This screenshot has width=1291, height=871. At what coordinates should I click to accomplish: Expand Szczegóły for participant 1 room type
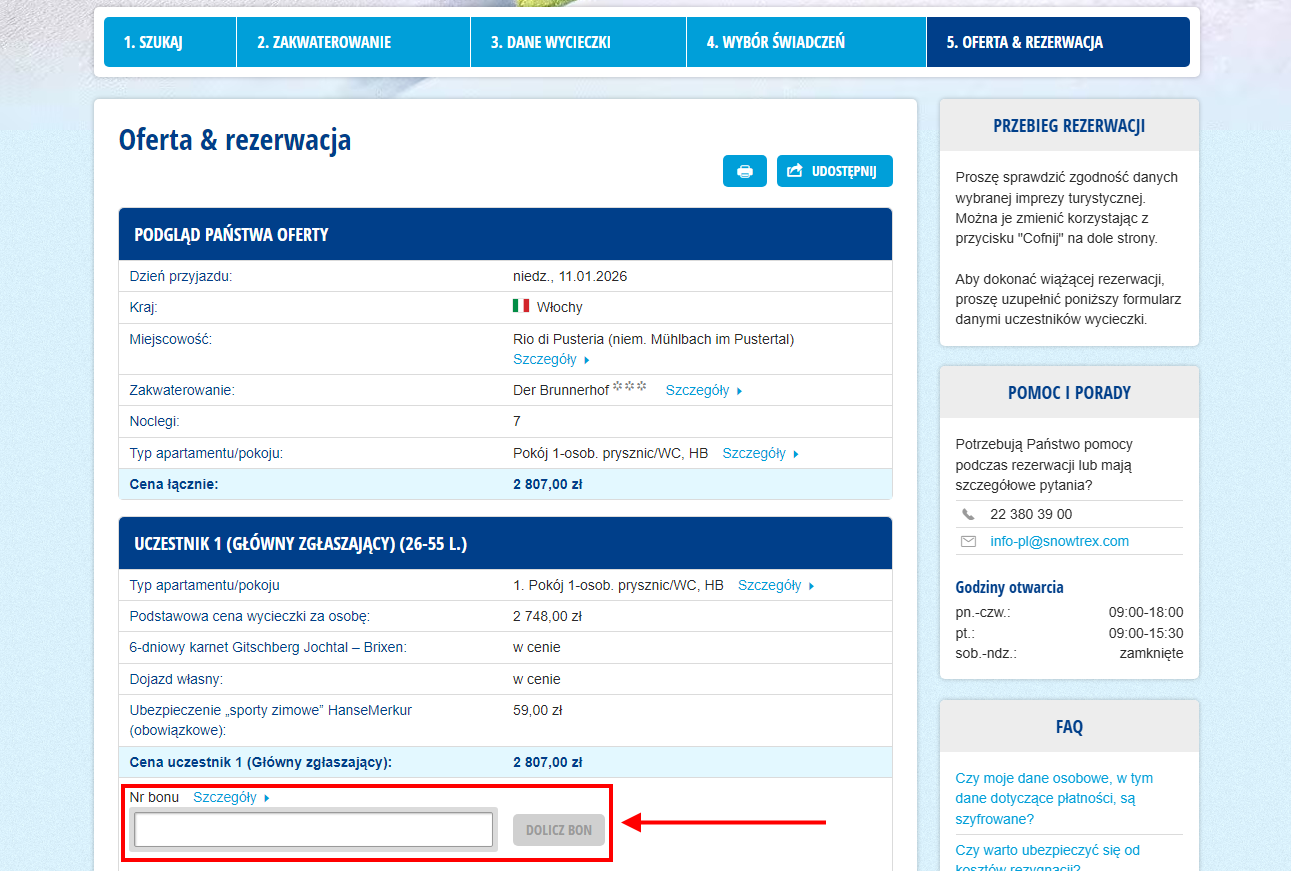(775, 585)
